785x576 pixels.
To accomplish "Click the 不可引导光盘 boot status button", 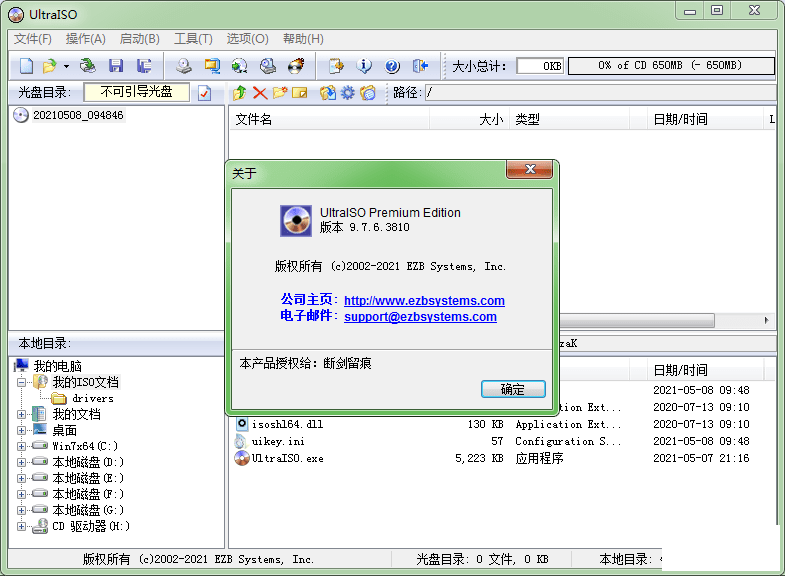I will (x=136, y=92).
